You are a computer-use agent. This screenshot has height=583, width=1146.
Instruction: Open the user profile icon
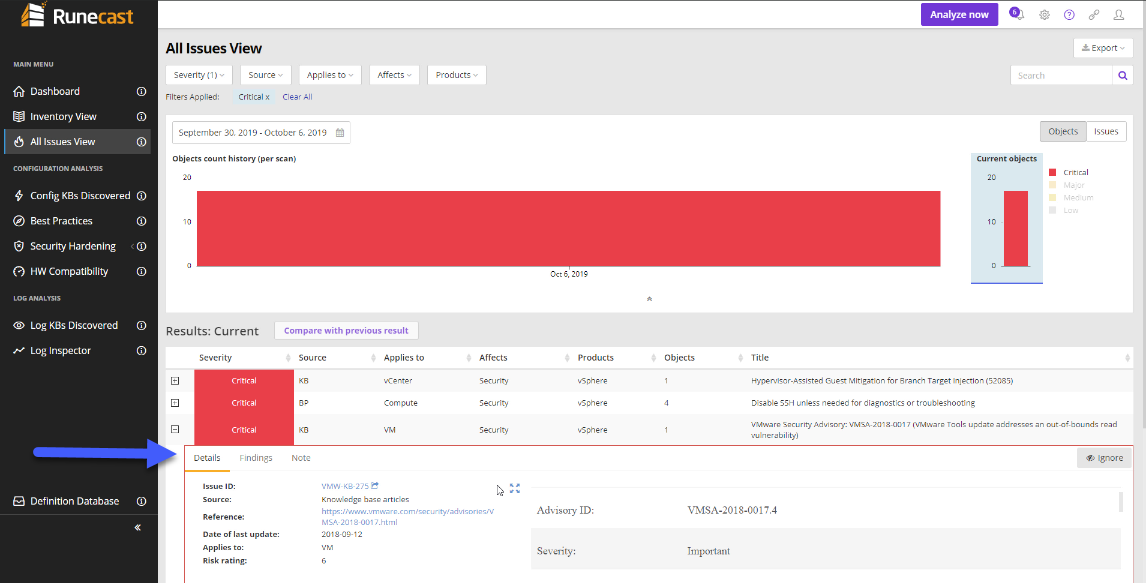point(1119,15)
